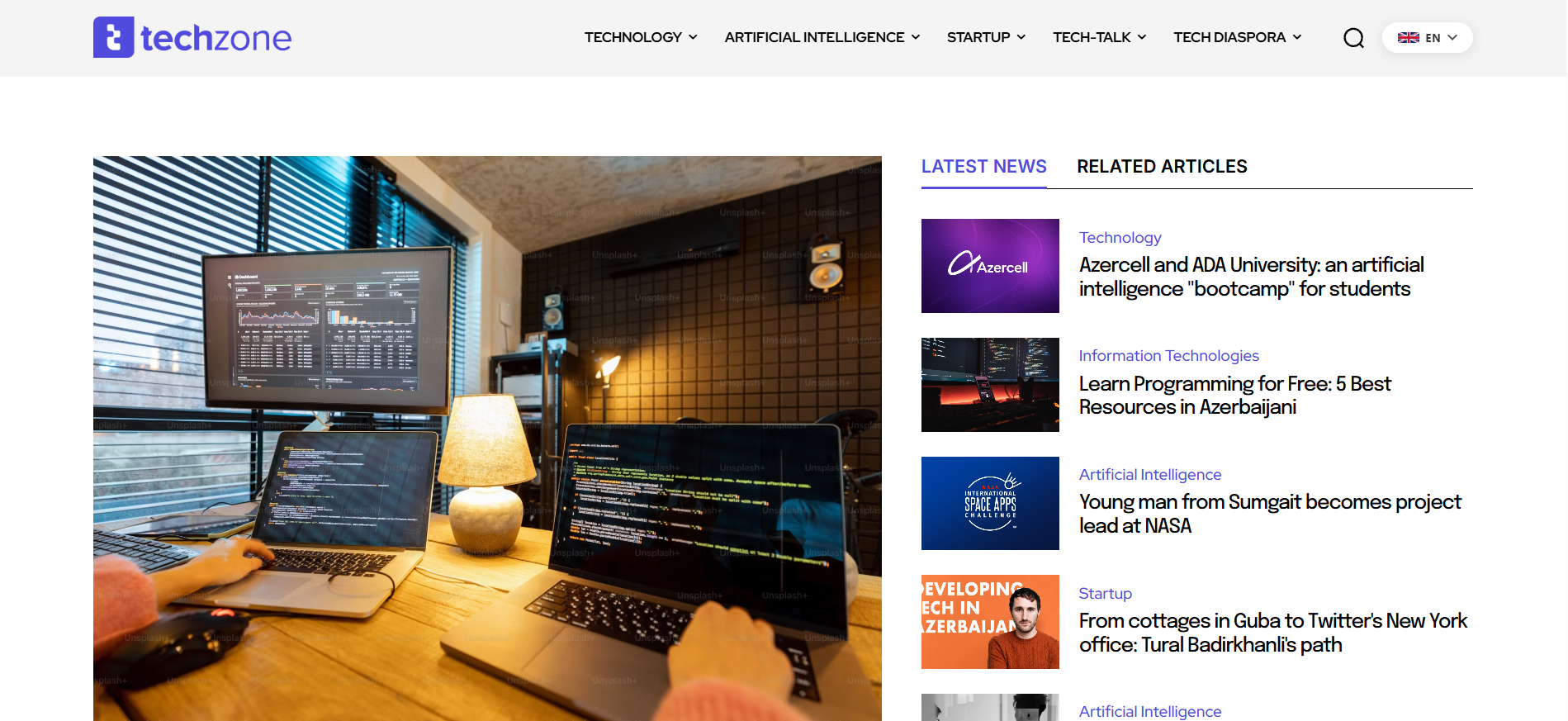1568x721 pixels.
Task: Open the ARTIFICIAL INTELLIGENCE nav menu item
Action: [814, 37]
